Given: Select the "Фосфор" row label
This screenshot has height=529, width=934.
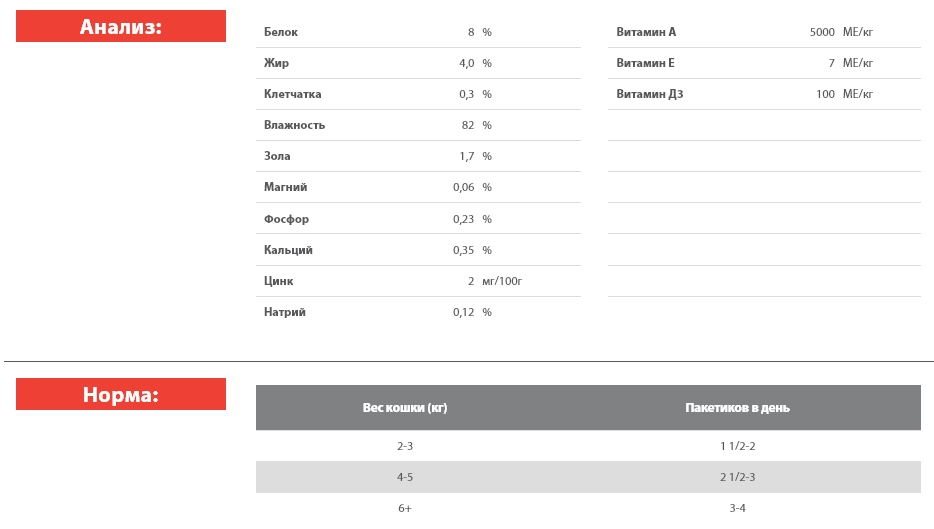Looking at the screenshot, I should pos(286,219).
